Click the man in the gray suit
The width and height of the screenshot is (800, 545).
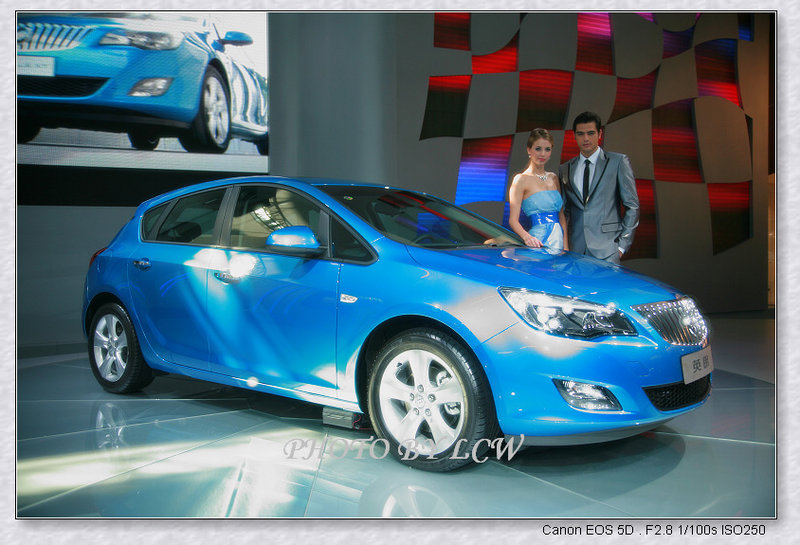point(596,190)
